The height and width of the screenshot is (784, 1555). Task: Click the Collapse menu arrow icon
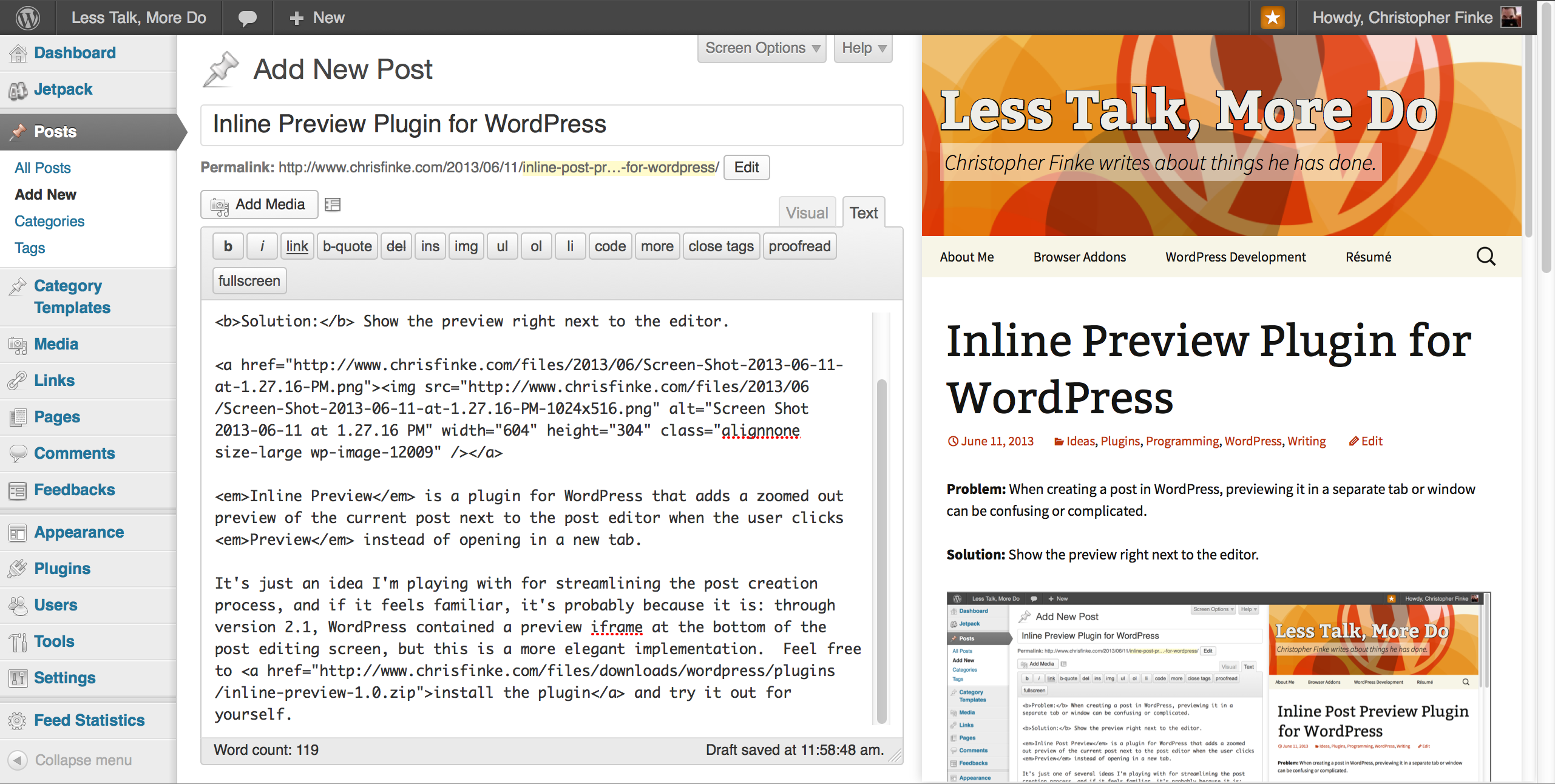[18, 760]
